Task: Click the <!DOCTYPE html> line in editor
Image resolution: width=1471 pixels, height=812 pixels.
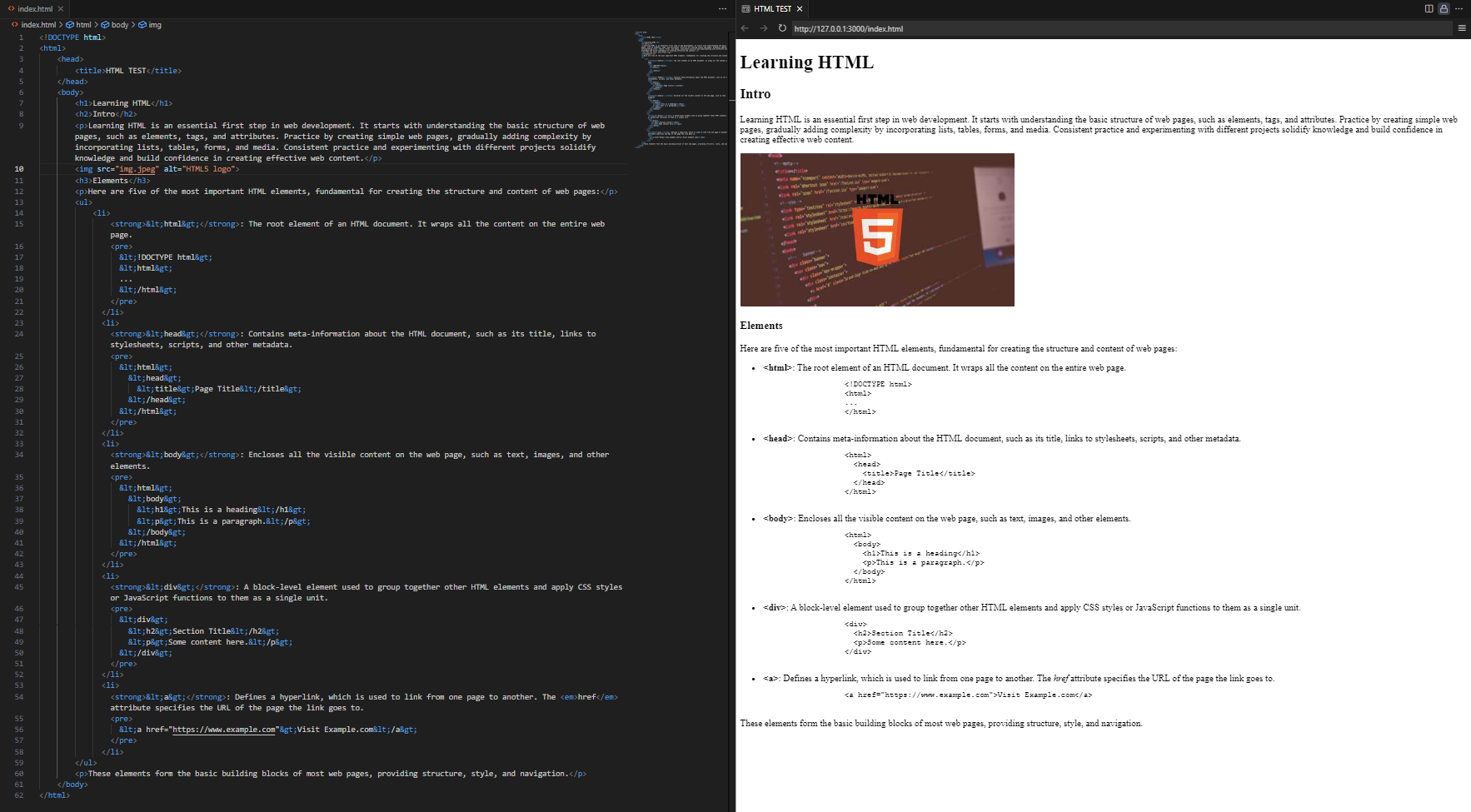Action: (x=72, y=37)
